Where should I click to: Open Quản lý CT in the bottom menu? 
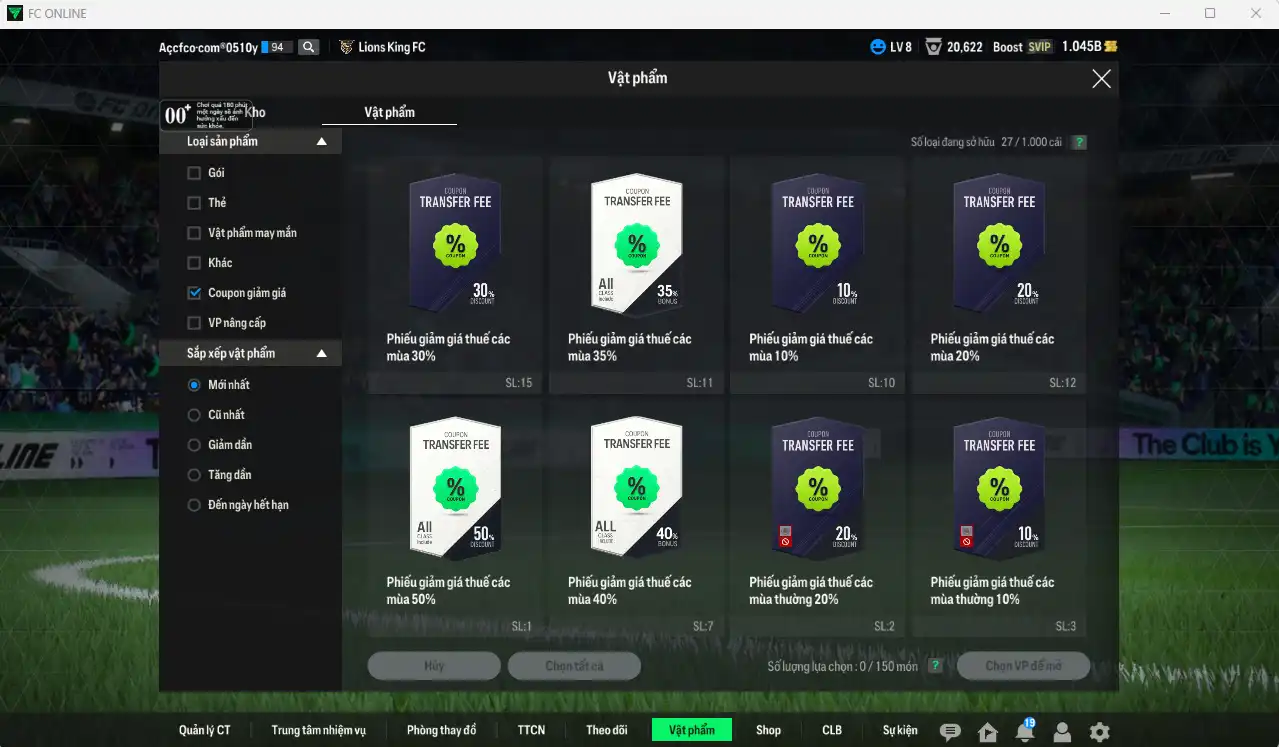point(205,730)
